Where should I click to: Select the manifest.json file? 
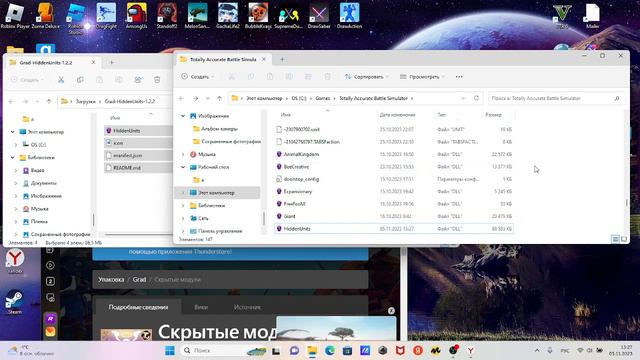click(139, 156)
